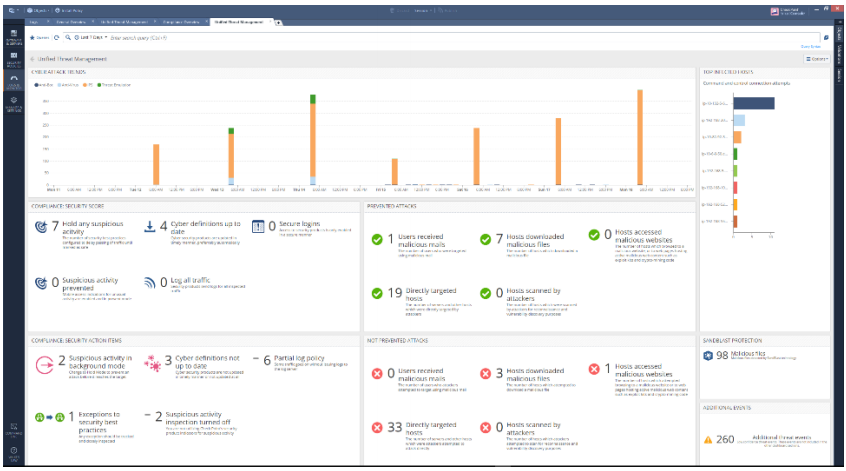Image resolution: width=846 pixels, height=471 pixels.
Task: Click tallest orange bar in attack trends
Action: click(x=640, y=138)
